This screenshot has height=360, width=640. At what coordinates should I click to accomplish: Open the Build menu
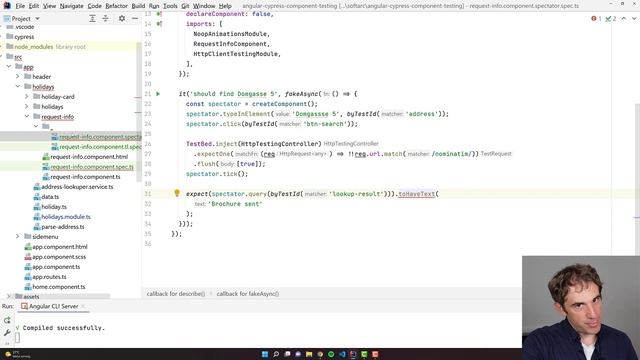(x=138, y=6)
